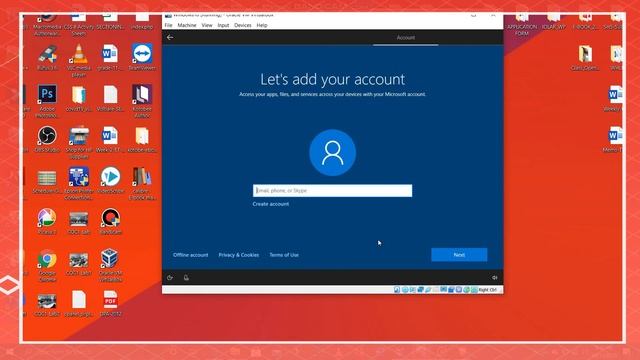Open the Oracle VM VirtualBox desktop shortcut
The width and height of the screenshot is (640, 360).
[x=110, y=266]
